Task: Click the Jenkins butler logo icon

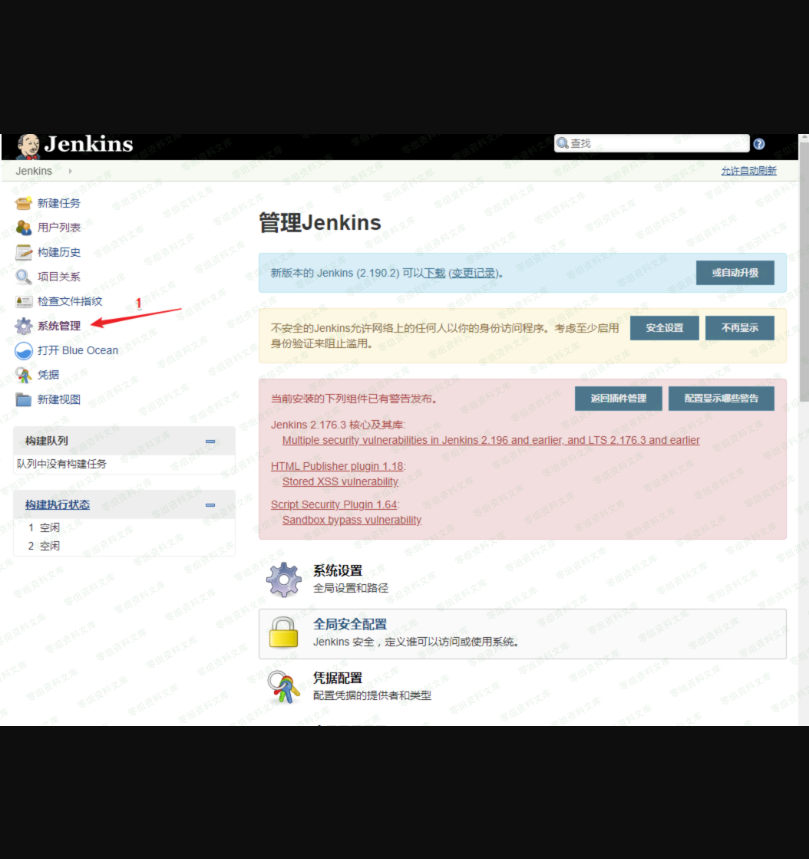Action: click(x=29, y=145)
